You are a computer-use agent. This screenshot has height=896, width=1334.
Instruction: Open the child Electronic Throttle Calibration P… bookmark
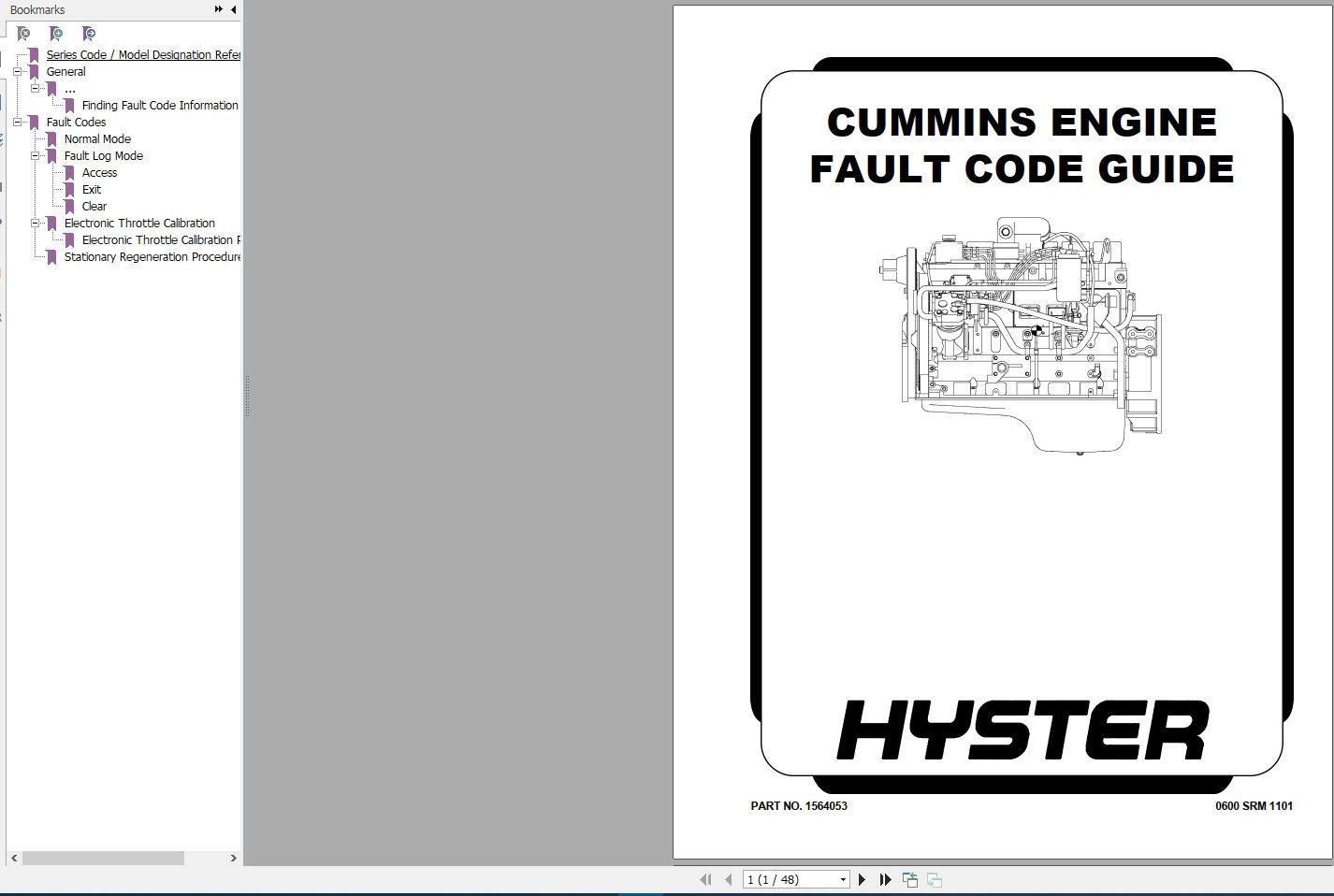(x=161, y=239)
